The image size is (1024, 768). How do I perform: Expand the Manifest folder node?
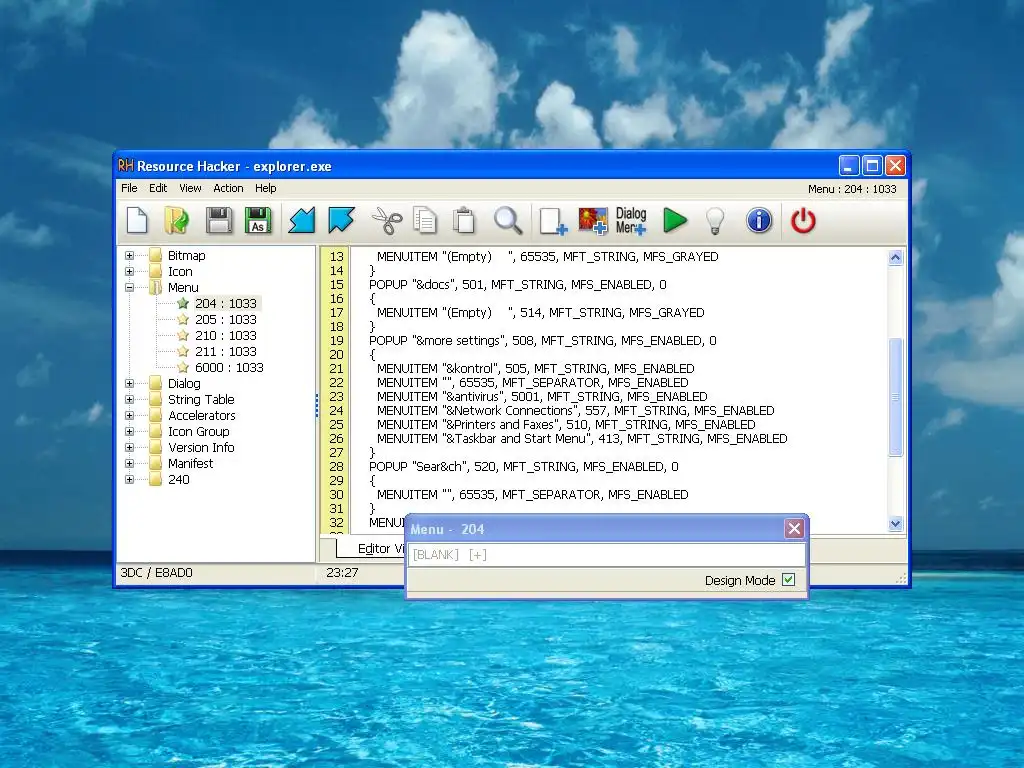pyautogui.click(x=129, y=464)
